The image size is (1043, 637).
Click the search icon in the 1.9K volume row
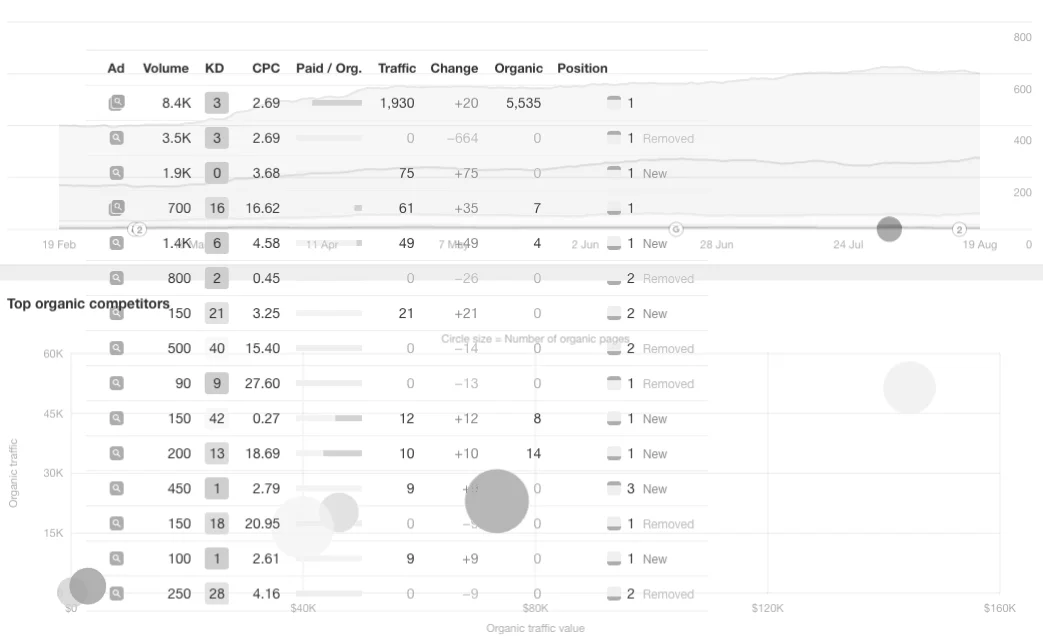(x=116, y=173)
